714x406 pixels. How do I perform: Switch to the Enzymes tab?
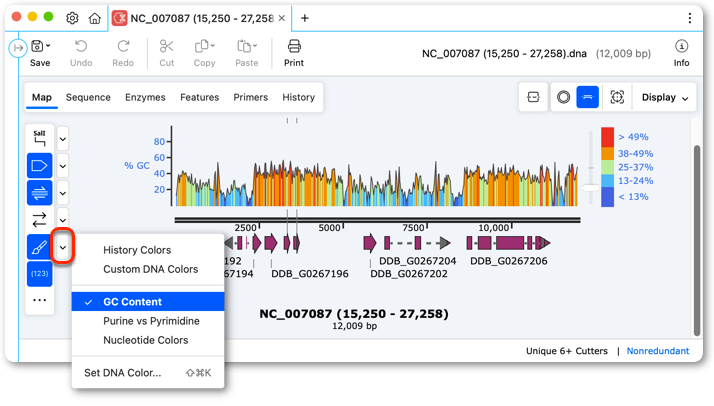tap(145, 97)
